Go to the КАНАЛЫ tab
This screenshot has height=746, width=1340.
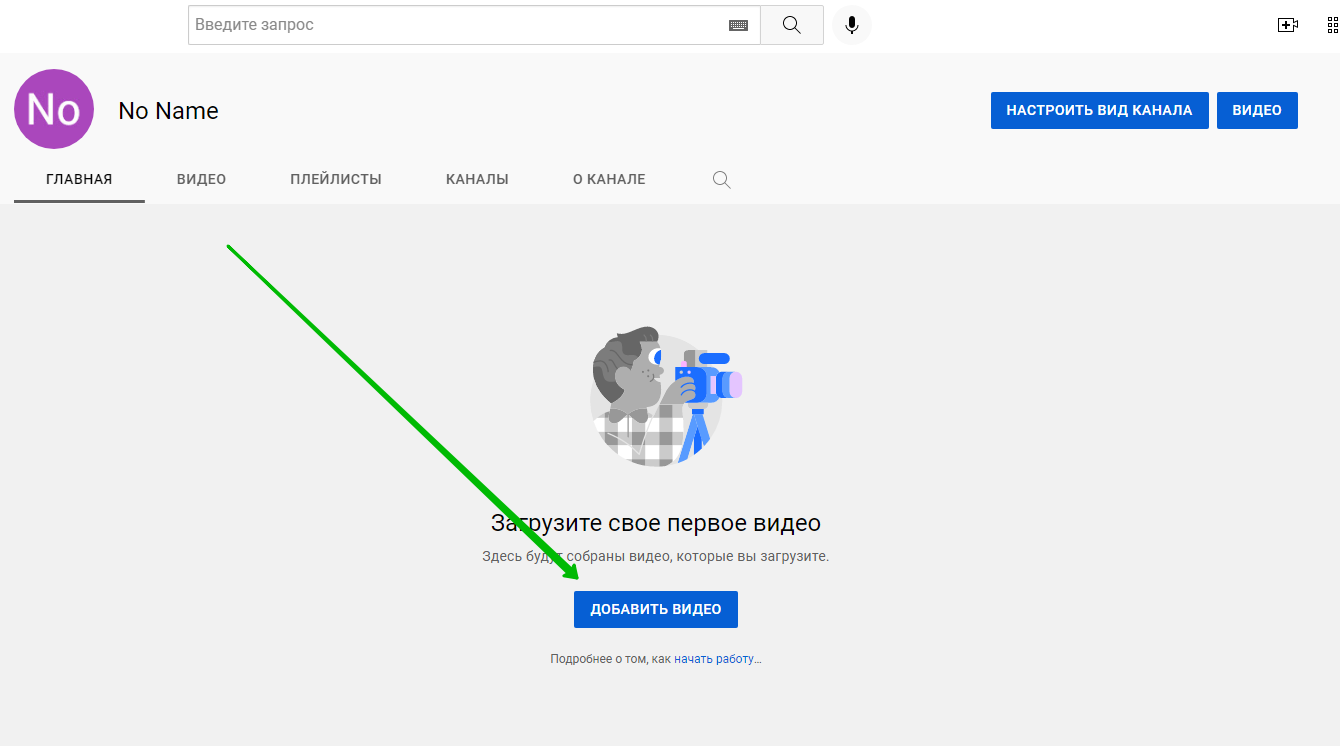click(x=477, y=180)
